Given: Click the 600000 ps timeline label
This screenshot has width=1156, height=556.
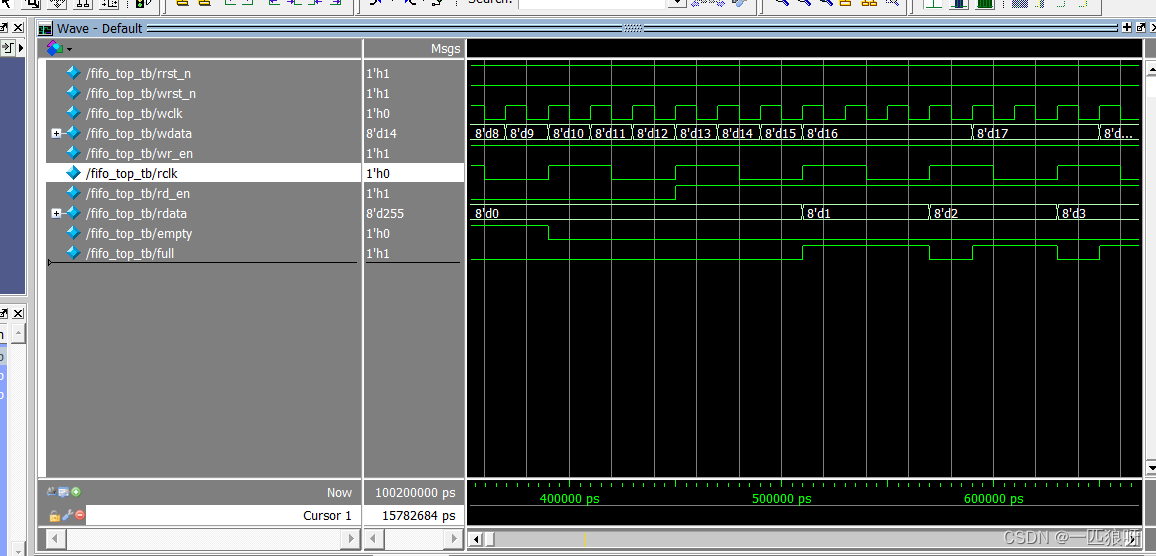Looking at the screenshot, I should click(994, 498).
